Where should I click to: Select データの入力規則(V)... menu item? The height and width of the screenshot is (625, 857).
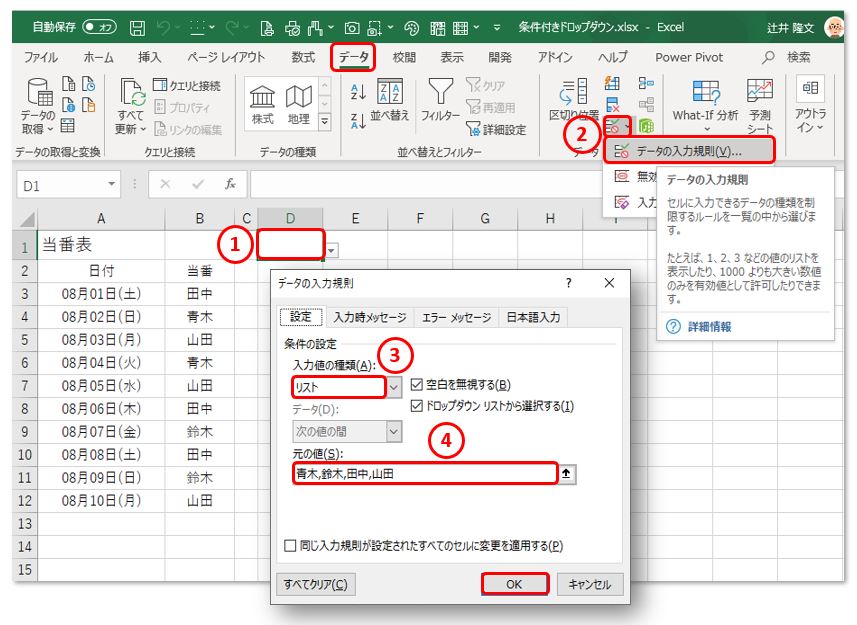(689, 151)
